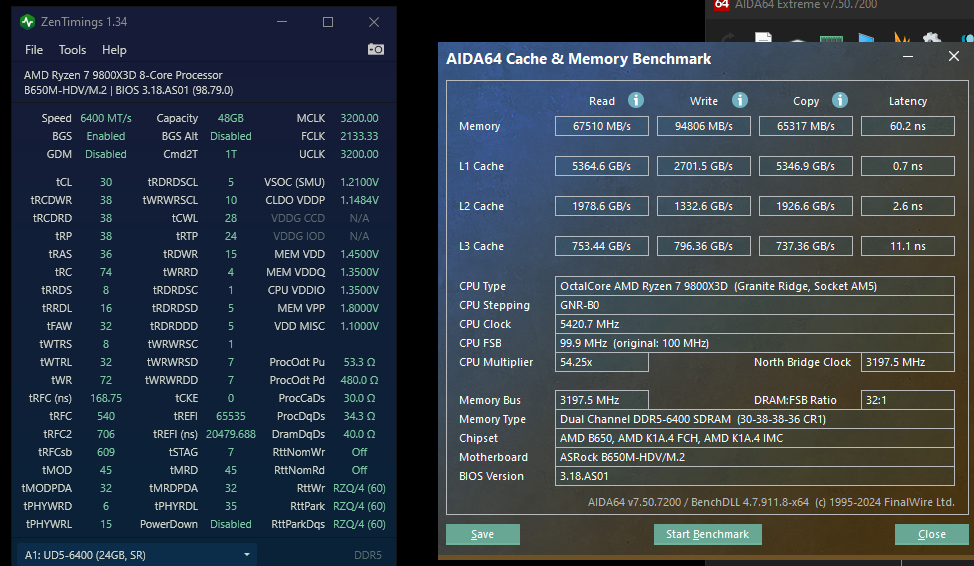Click the MEM VDD value 1.4500V
974x566 pixels.
pyautogui.click(x=359, y=254)
